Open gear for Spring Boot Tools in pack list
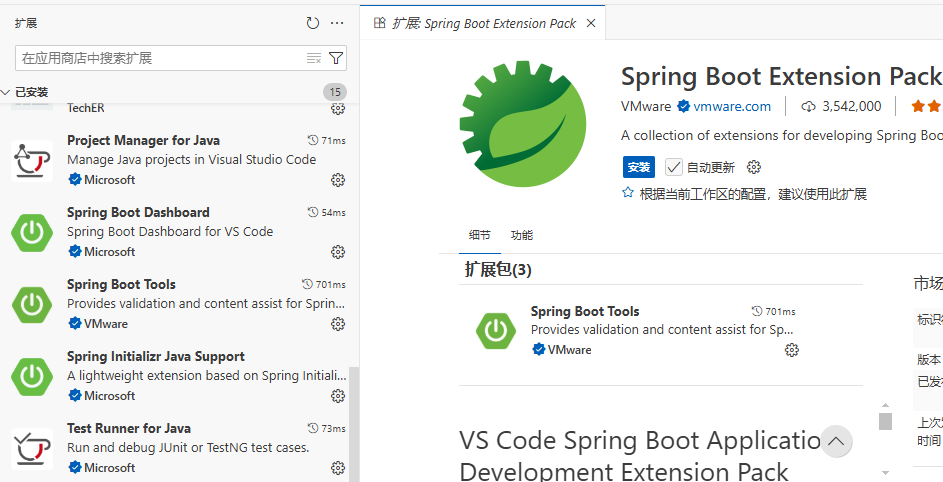The width and height of the screenshot is (943, 482). (x=792, y=350)
